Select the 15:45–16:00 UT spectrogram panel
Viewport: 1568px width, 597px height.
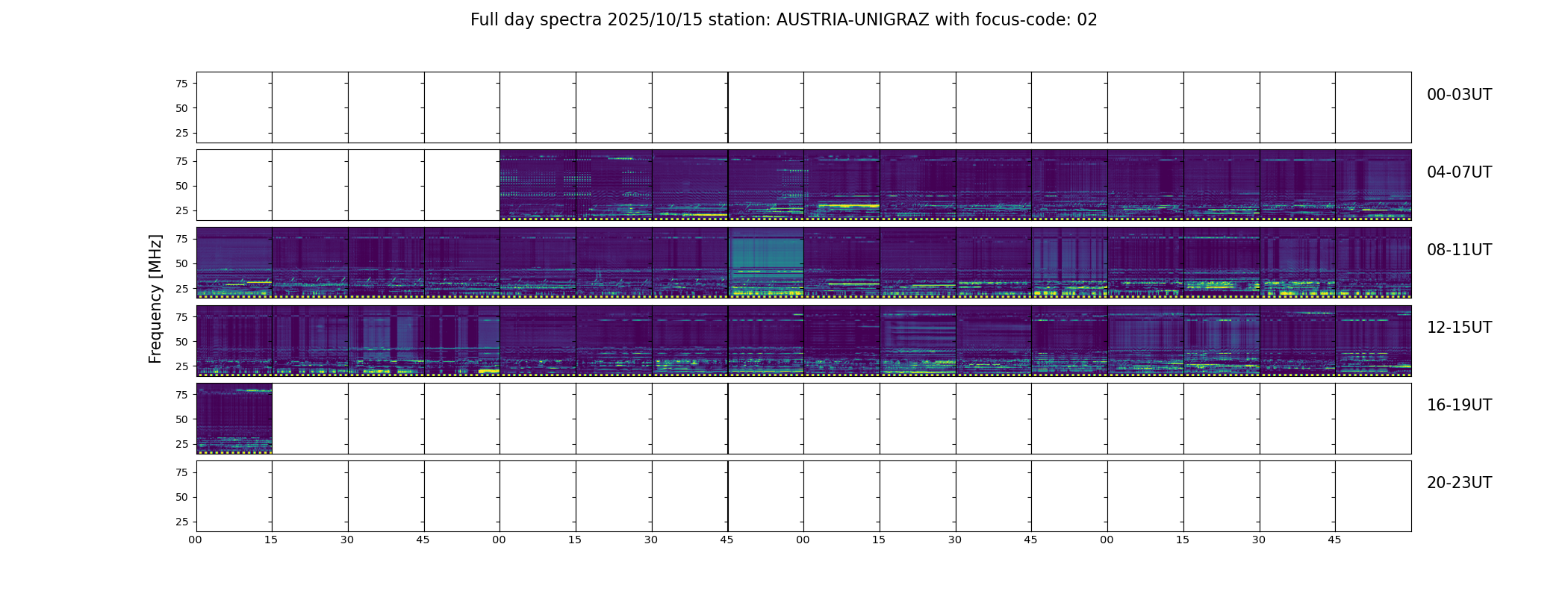click(x=1373, y=340)
